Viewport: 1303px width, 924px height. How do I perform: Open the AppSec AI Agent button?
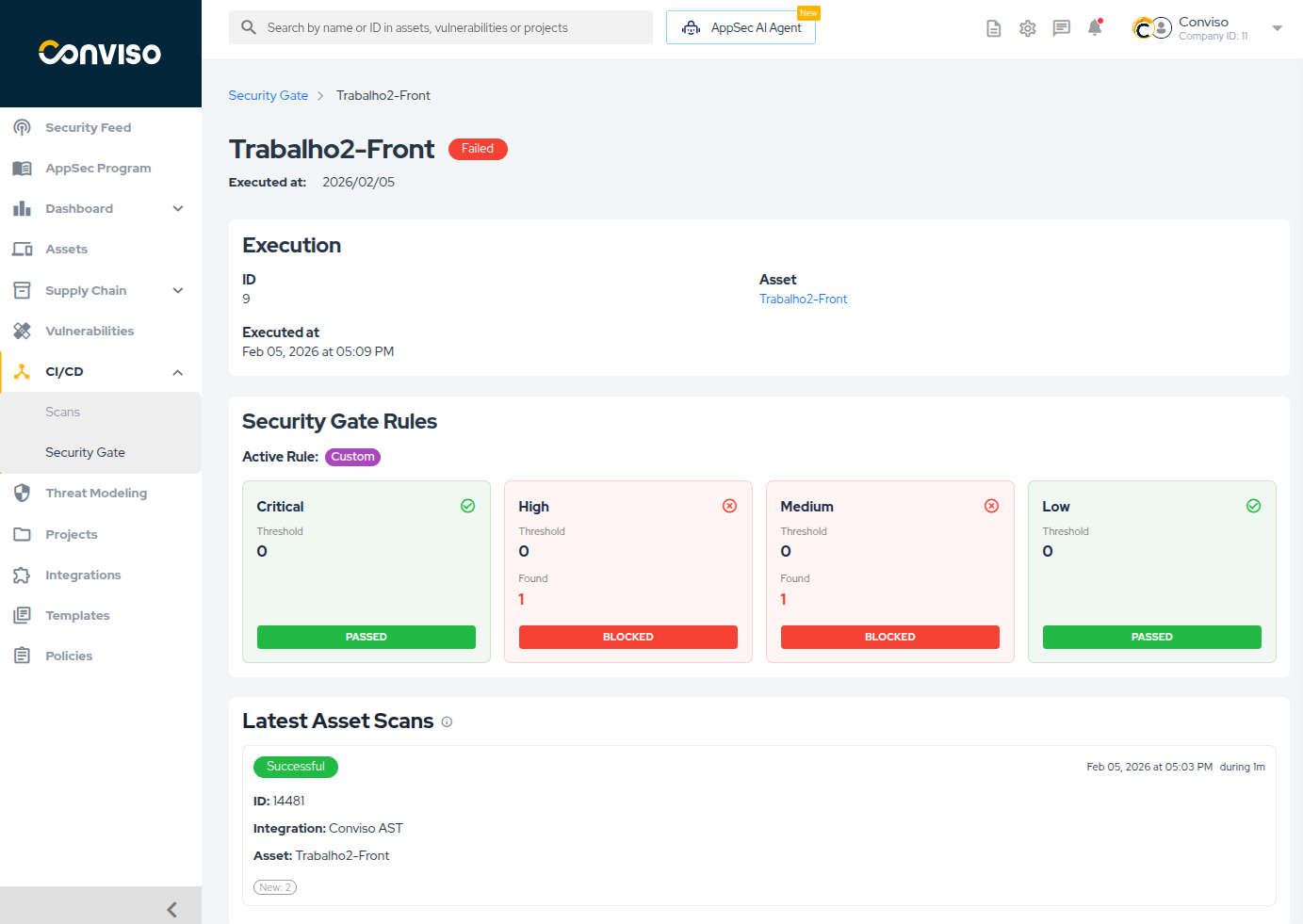tap(741, 28)
